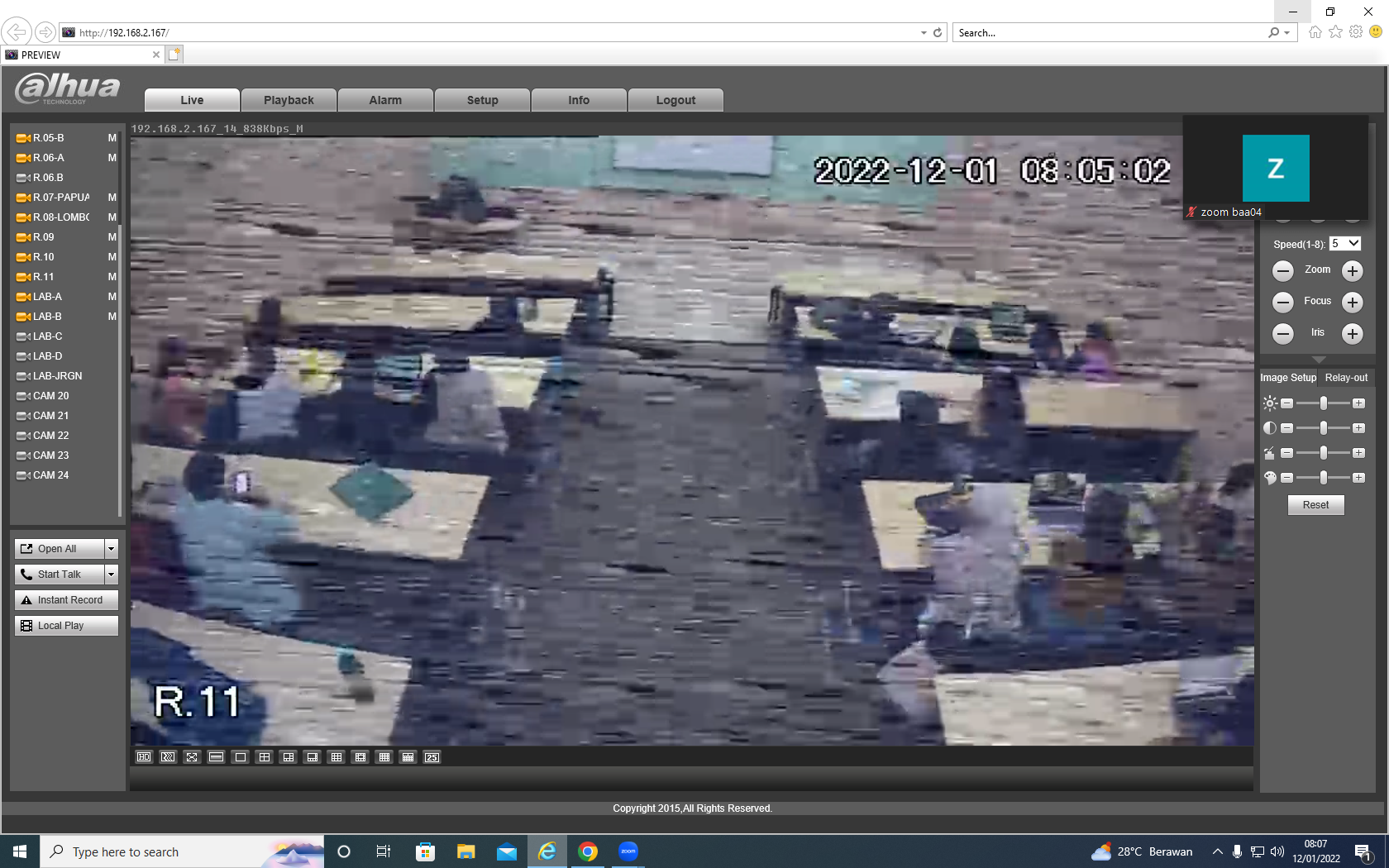Toggle full screen view icon
The height and width of the screenshot is (868, 1389).
click(x=192, y=757)
